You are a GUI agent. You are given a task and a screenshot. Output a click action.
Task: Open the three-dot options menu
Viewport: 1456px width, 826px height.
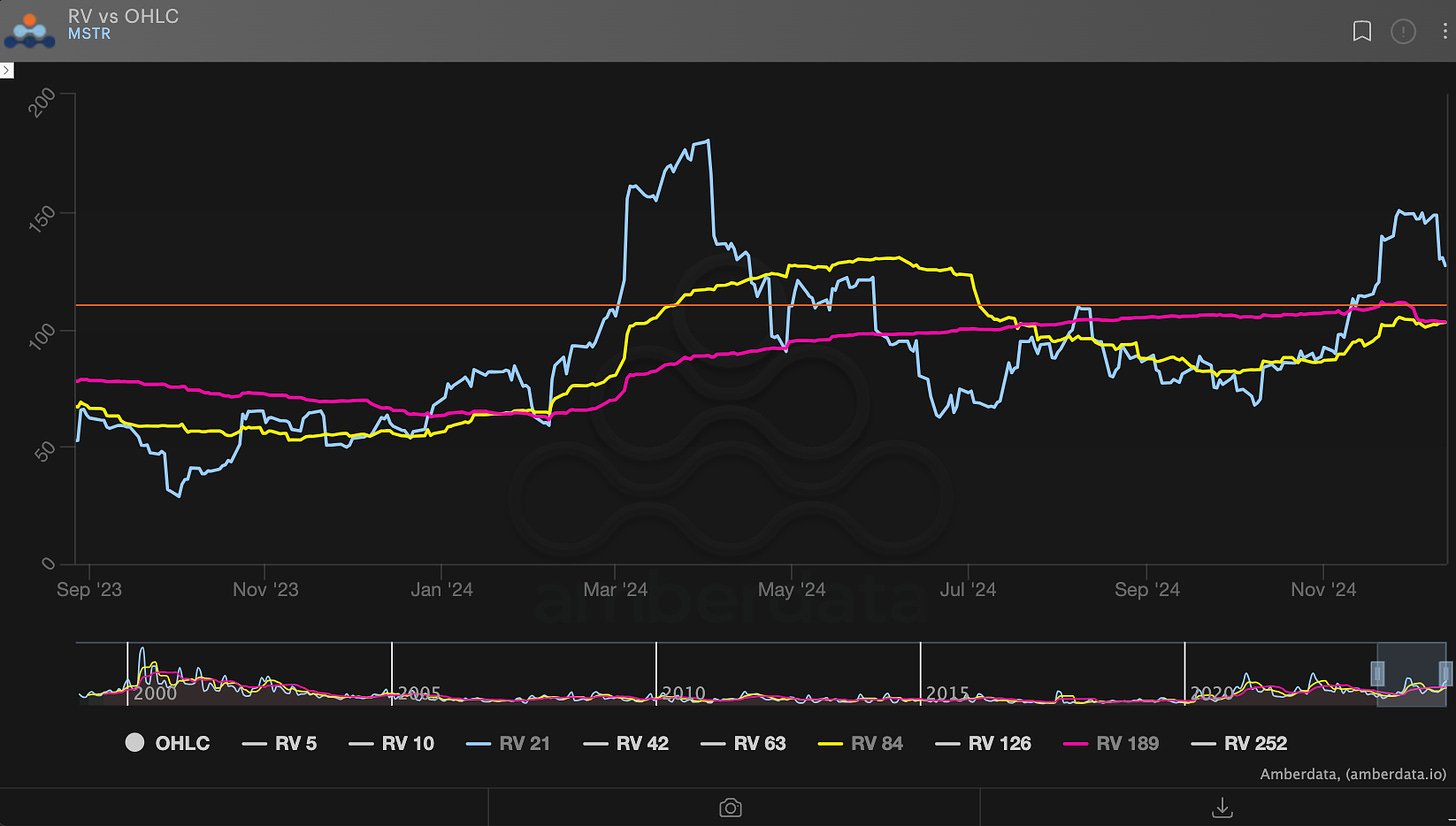(x=1445, y=32)
